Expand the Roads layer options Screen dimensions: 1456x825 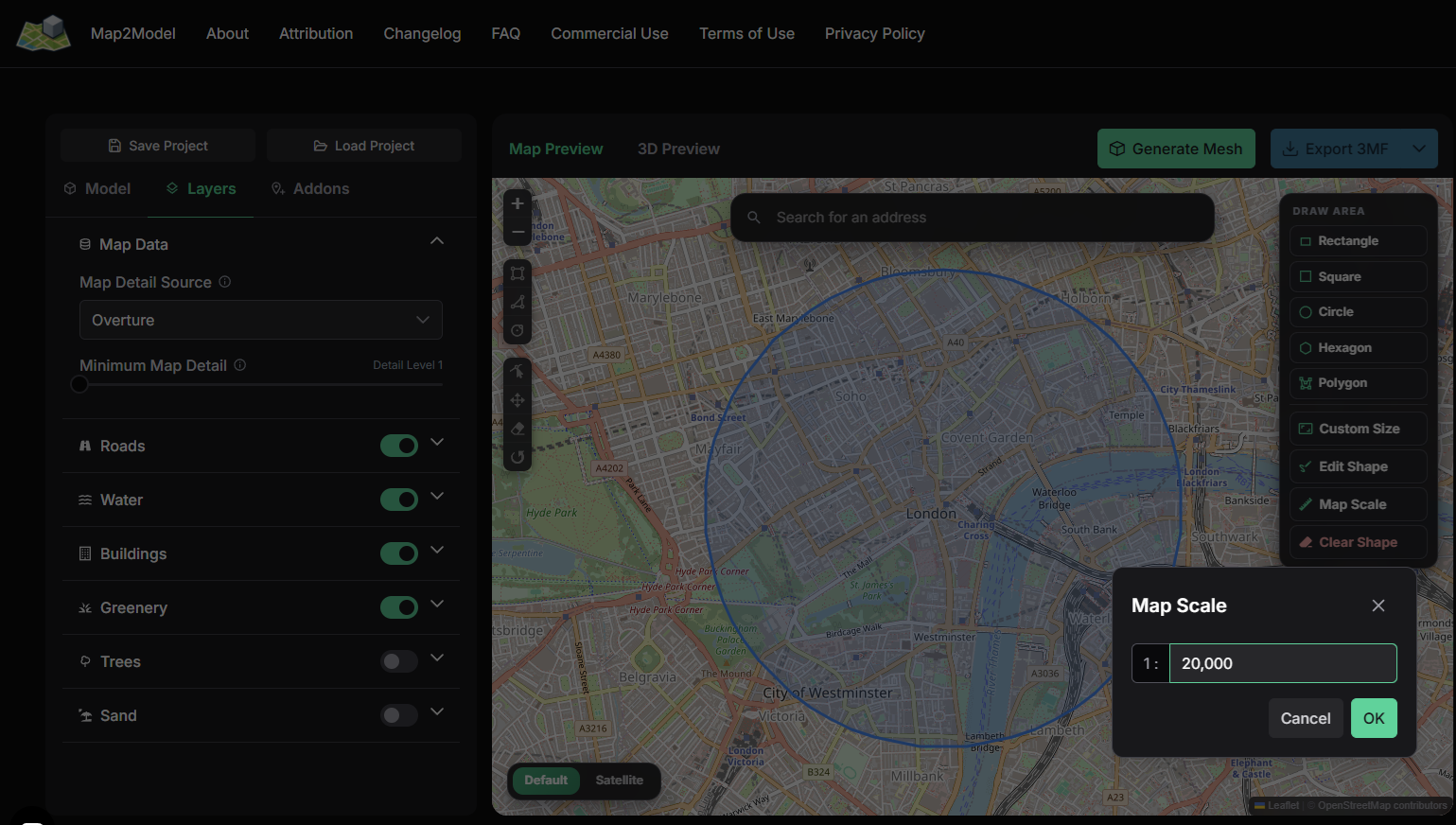click(x=437, y=443)
